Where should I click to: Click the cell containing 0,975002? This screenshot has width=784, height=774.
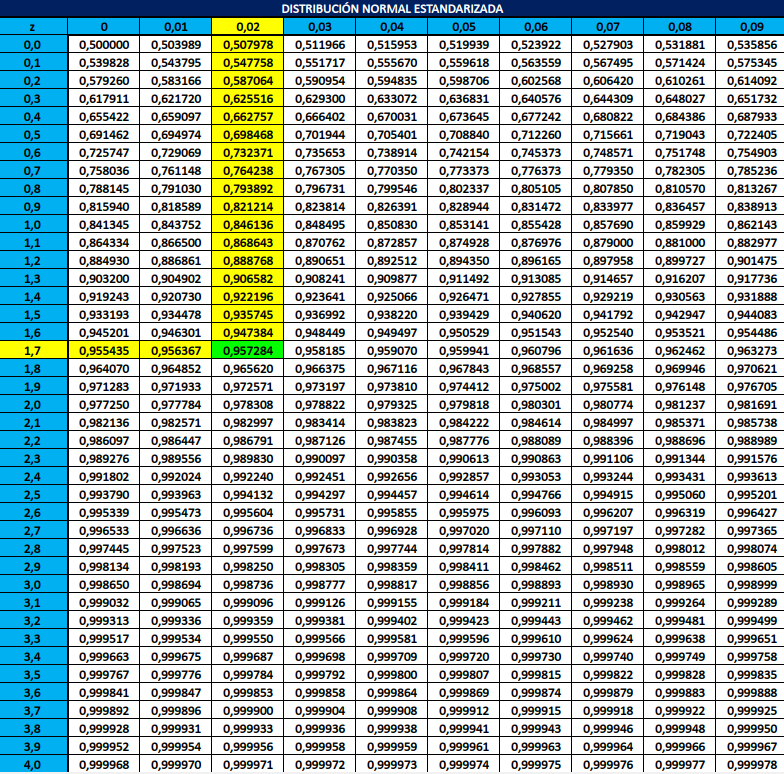[x=534, y=387]
